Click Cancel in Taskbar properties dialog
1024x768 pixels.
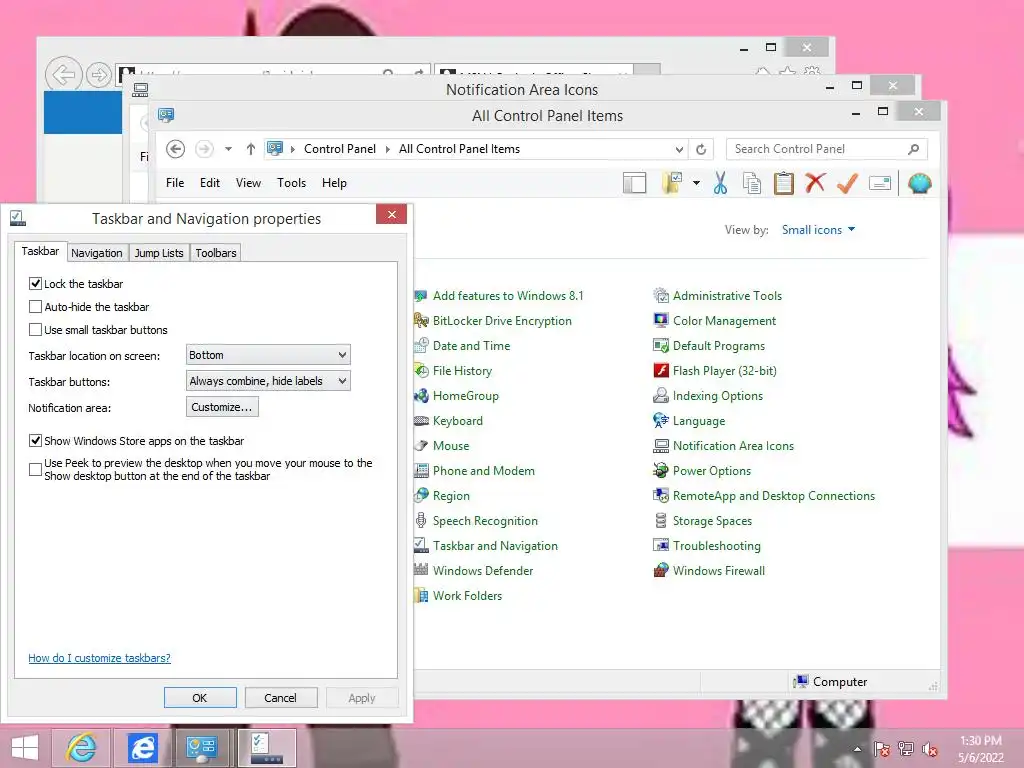280,697
